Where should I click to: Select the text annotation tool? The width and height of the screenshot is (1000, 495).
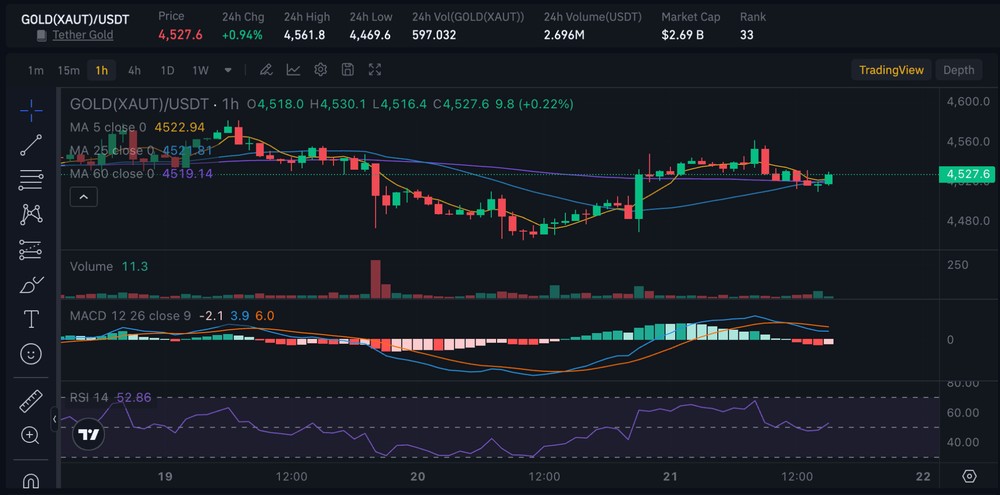(31, 319)
